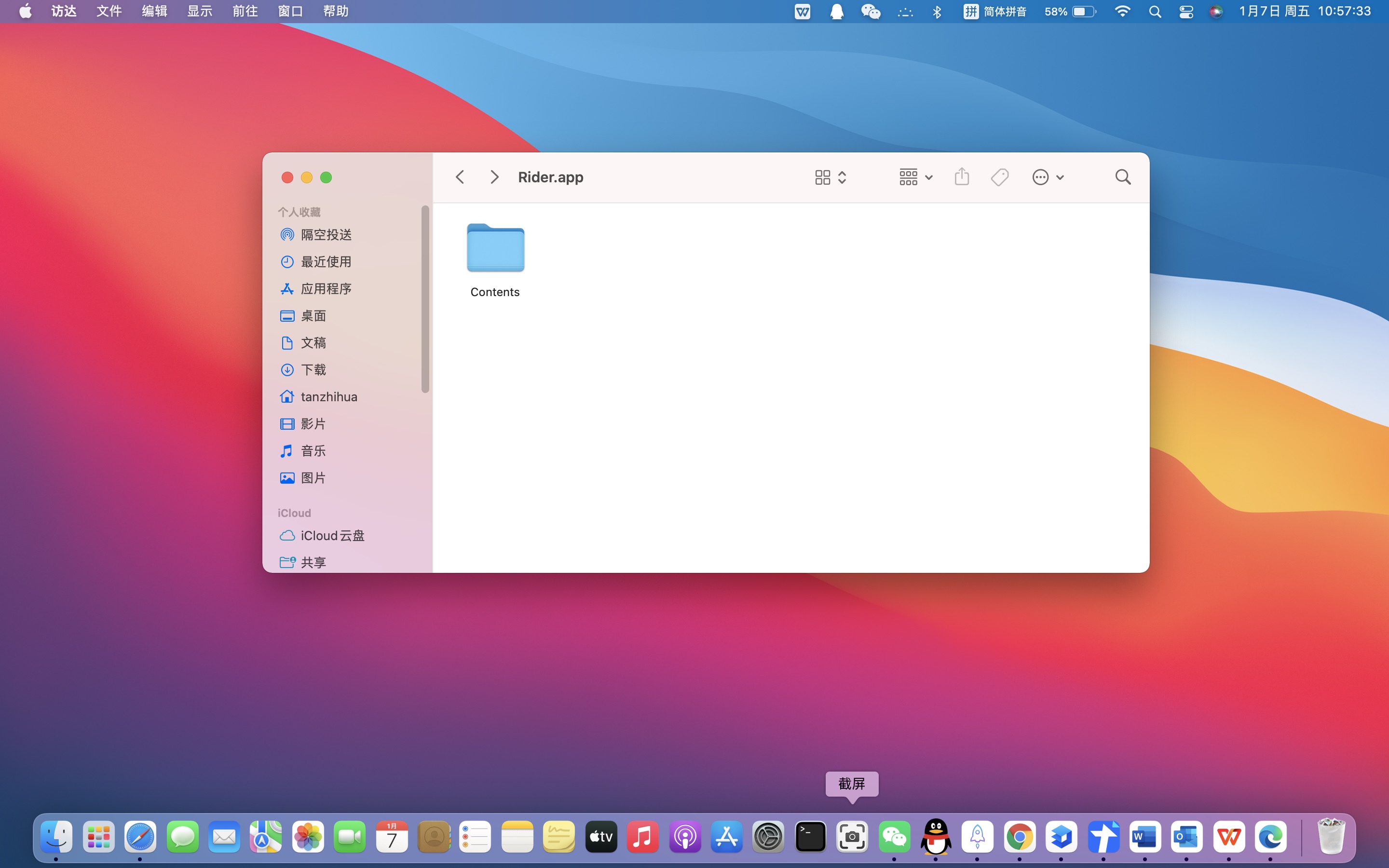The image size is (1389, 868).
Task: Open the 前往 menu
Action: (245, 12)
